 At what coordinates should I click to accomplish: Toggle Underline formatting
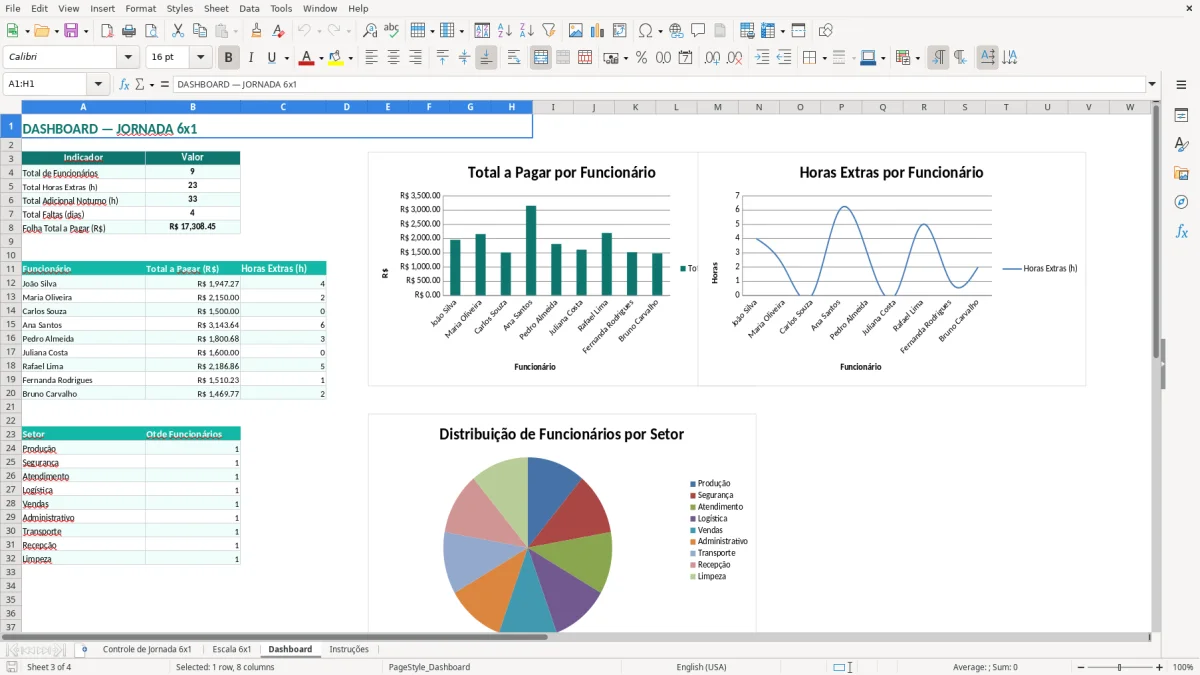[272, 58]
